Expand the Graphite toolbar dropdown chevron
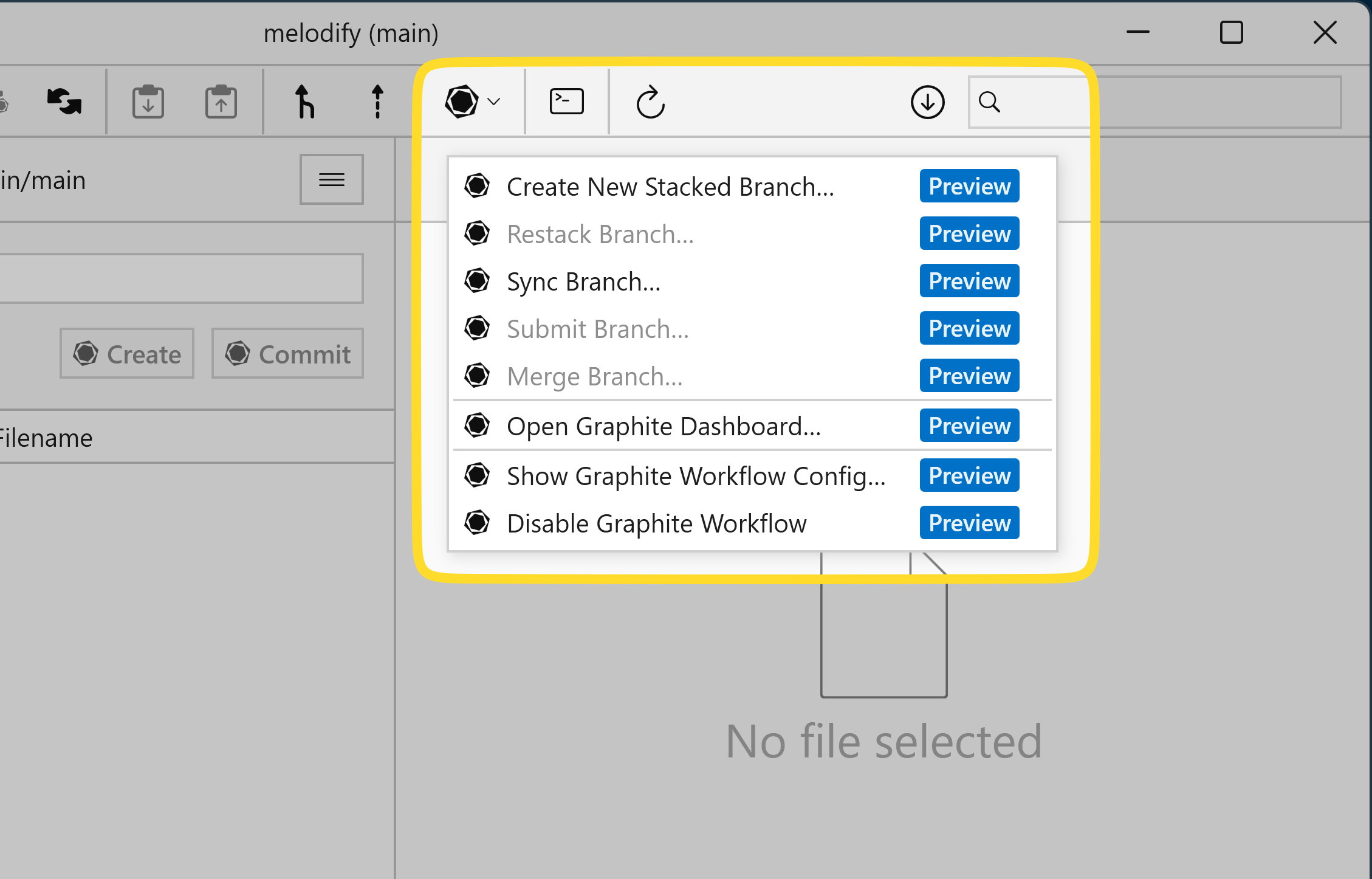This screenshot has width=1372, height=879. click(492, 102)
